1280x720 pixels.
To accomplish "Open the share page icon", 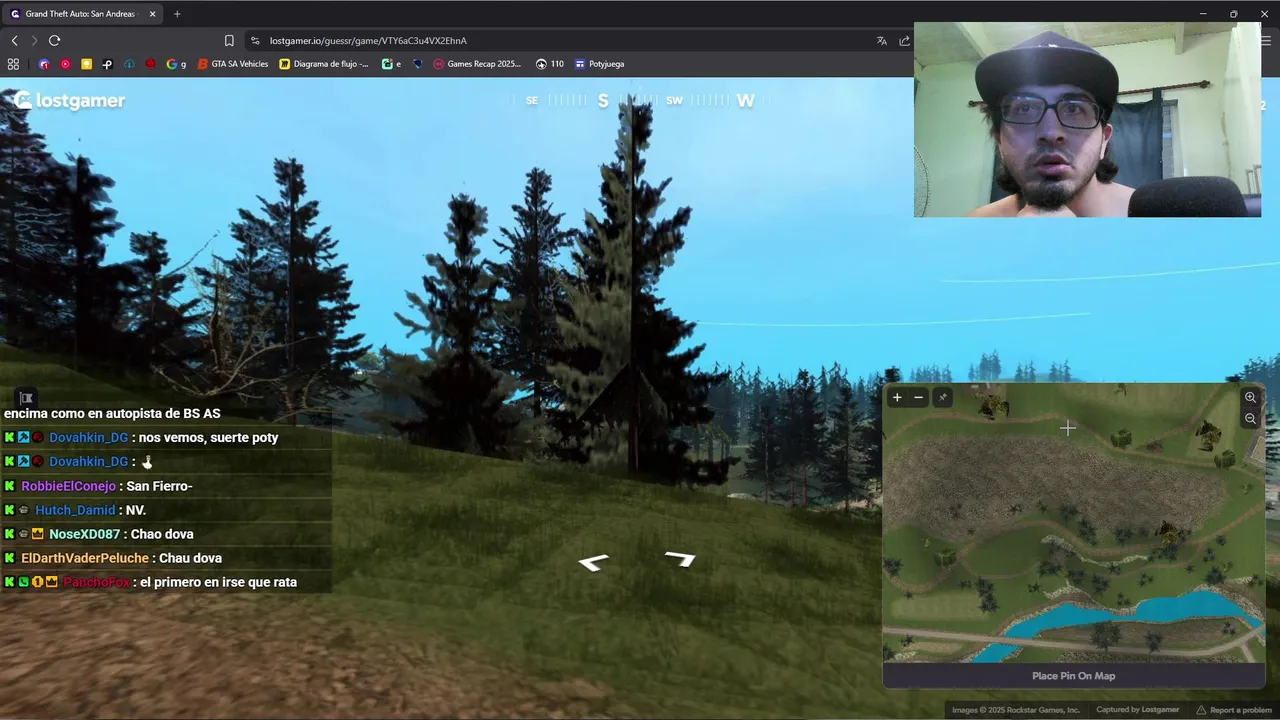I will 904,41.
